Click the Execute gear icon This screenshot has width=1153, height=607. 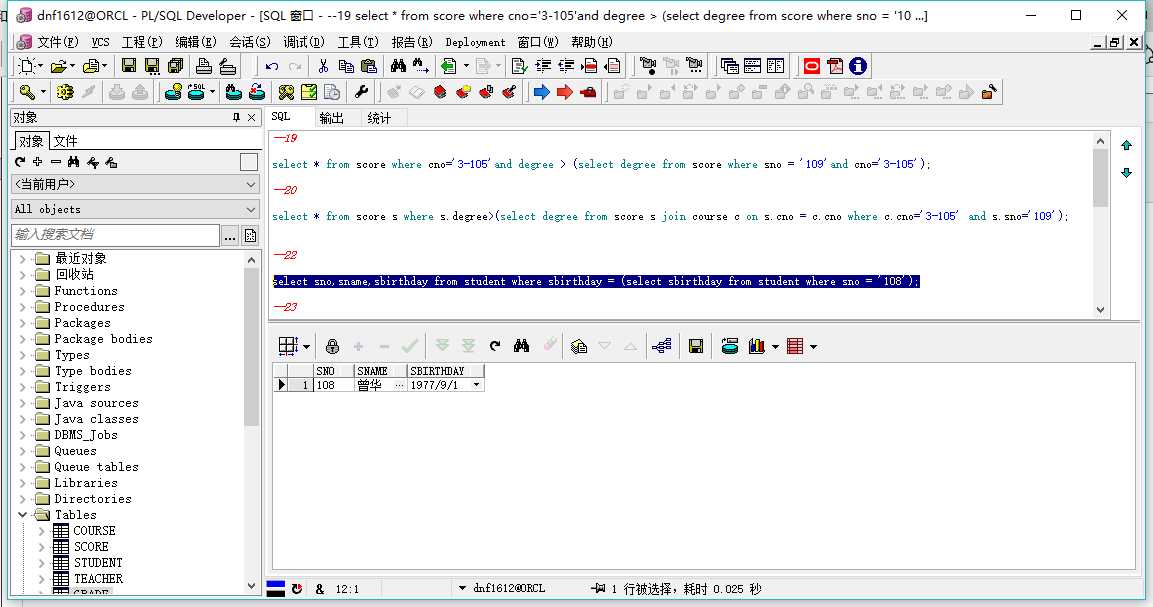(65, 92)
